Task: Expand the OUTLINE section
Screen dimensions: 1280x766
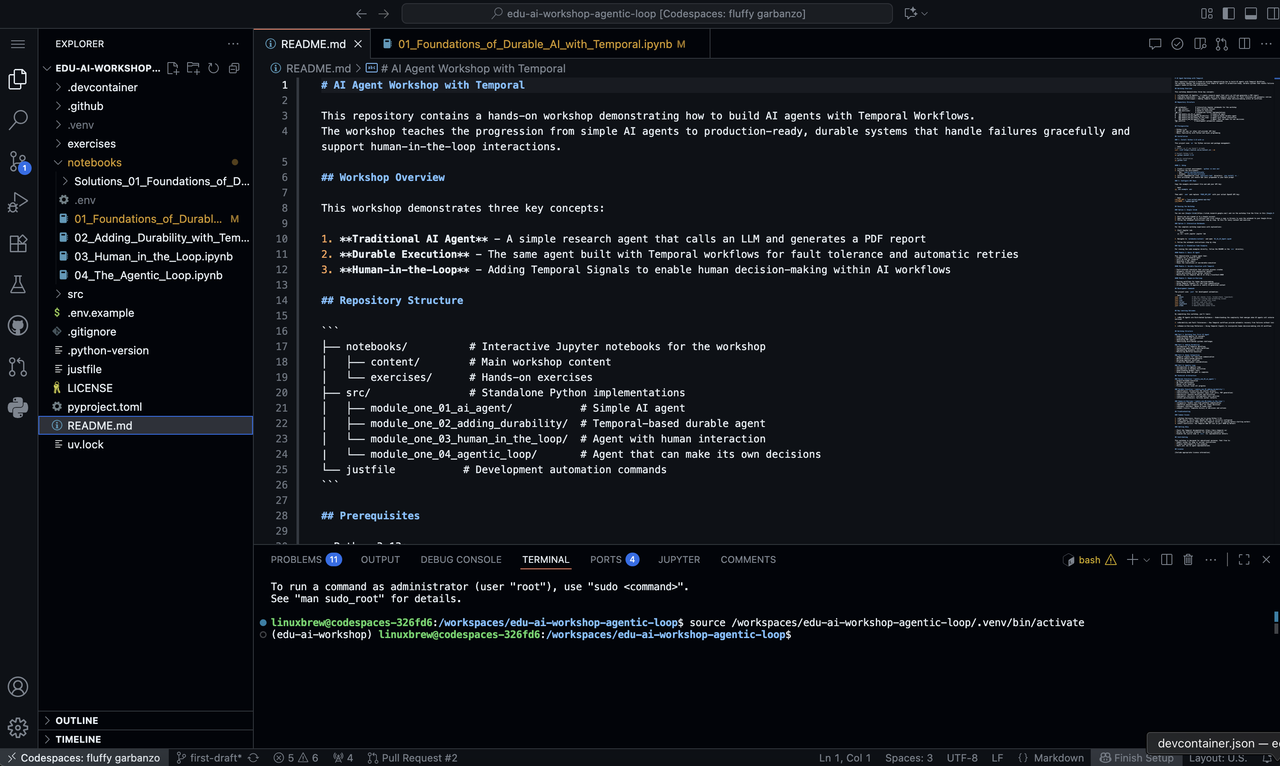Action: 146,720
